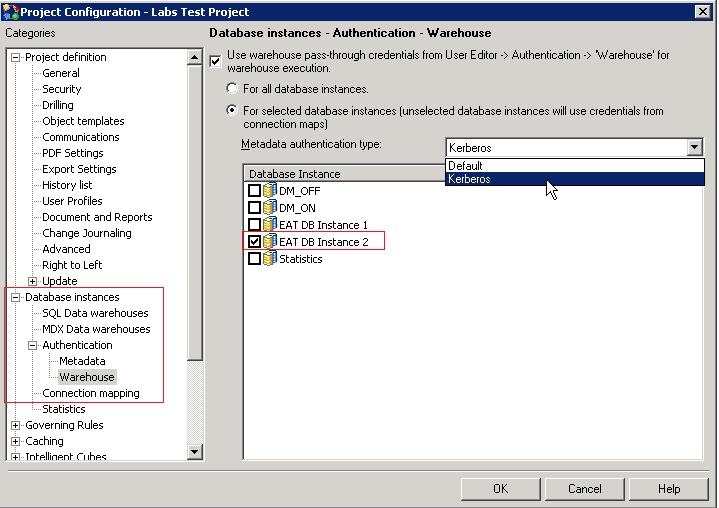
Task: Select 'For all database instances' radio button
Action: click(233, 89)
